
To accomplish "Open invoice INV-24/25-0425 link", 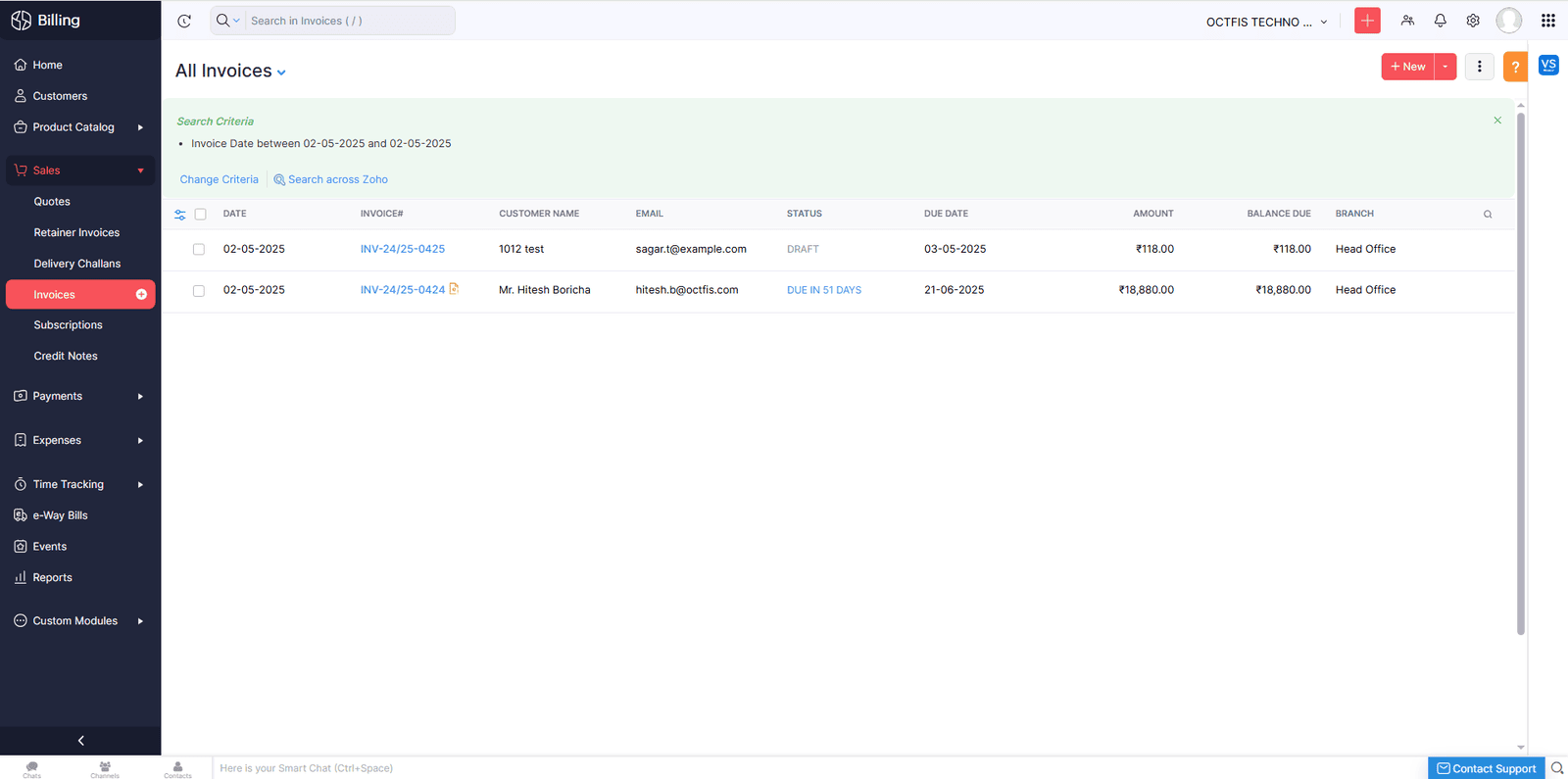I will (x=403, y=249).
